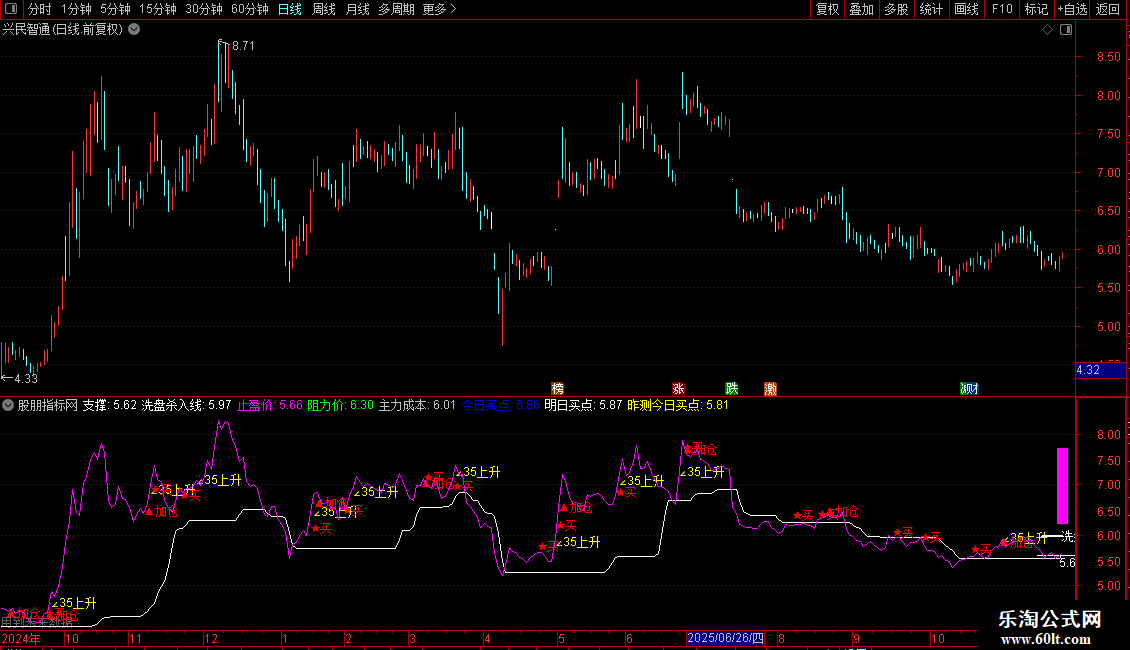Toggle the right side panel icon
This screenshot has height=650, width=1130.
pyautogui.click(x=1067, y=30)
